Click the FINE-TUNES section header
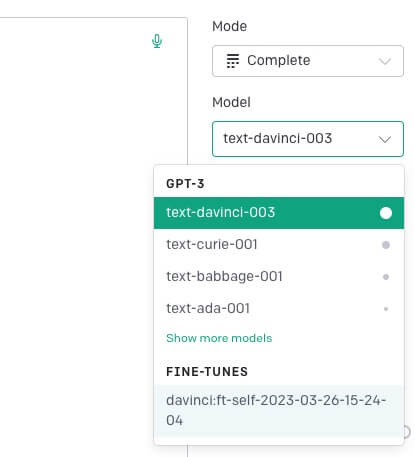This screenshot has height=457, width=415. click(x=207, y=372)
